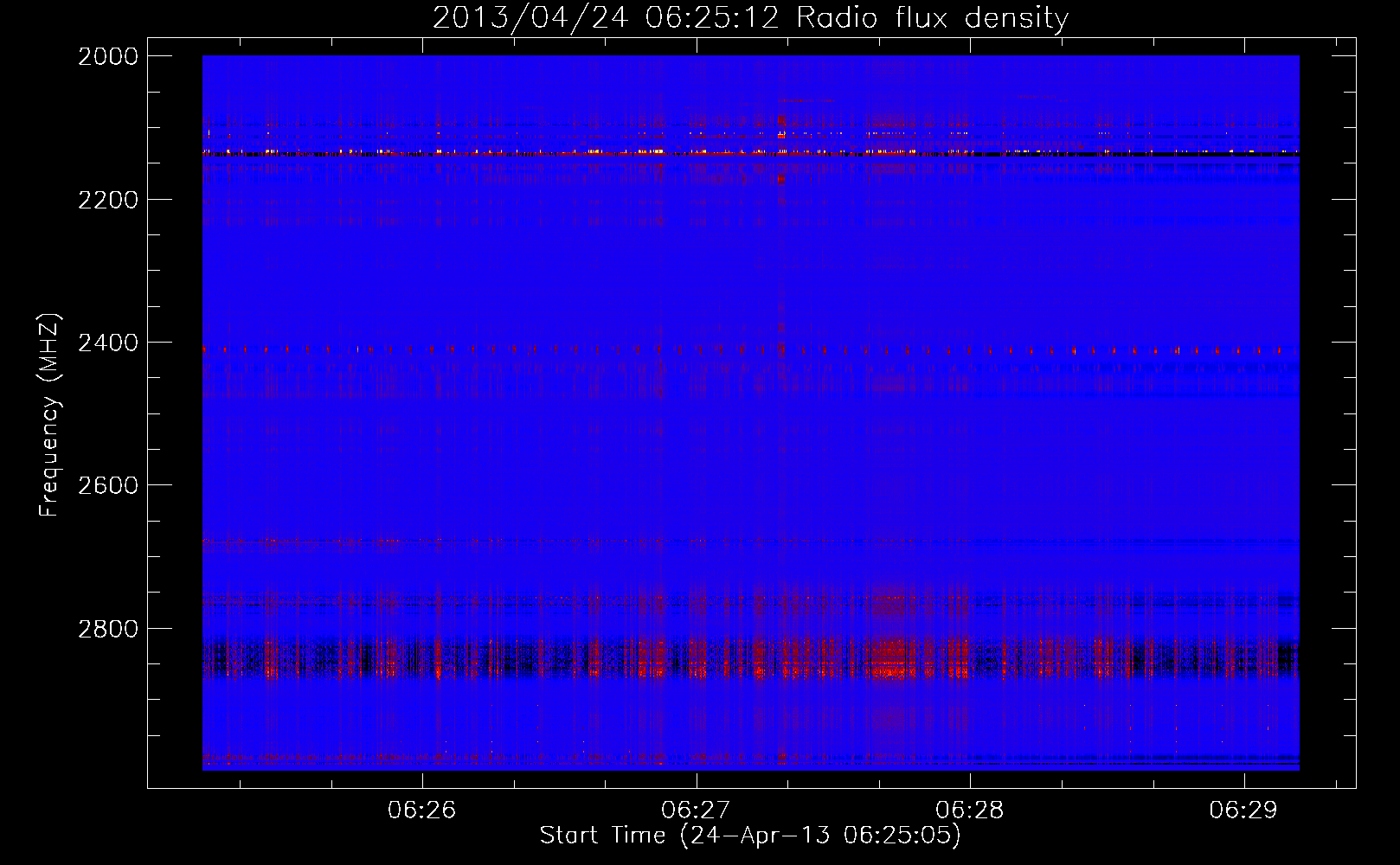Click the 2400 frequency axis label
The height and width of the screenshot is (865, 1400).
coord(108,343)
